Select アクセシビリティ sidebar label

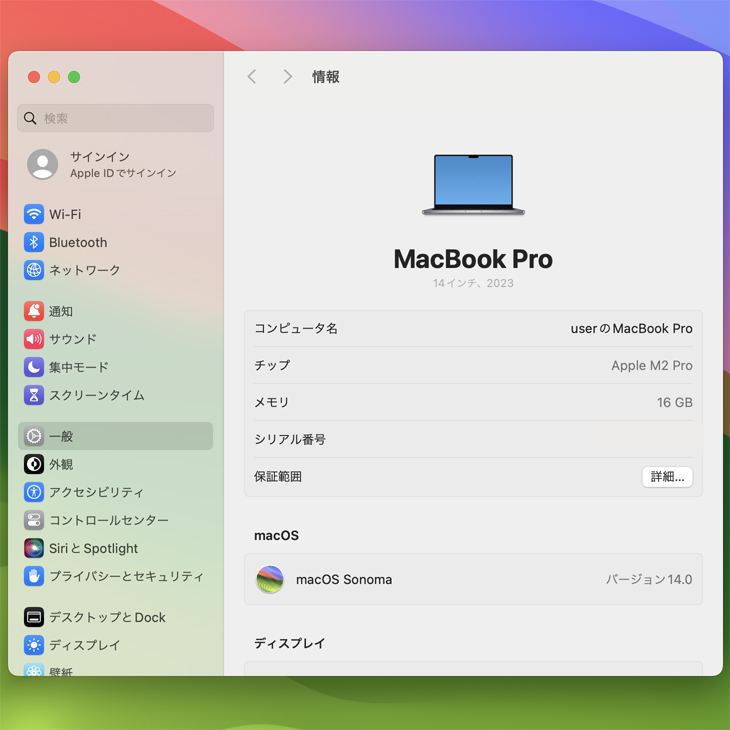96,492
